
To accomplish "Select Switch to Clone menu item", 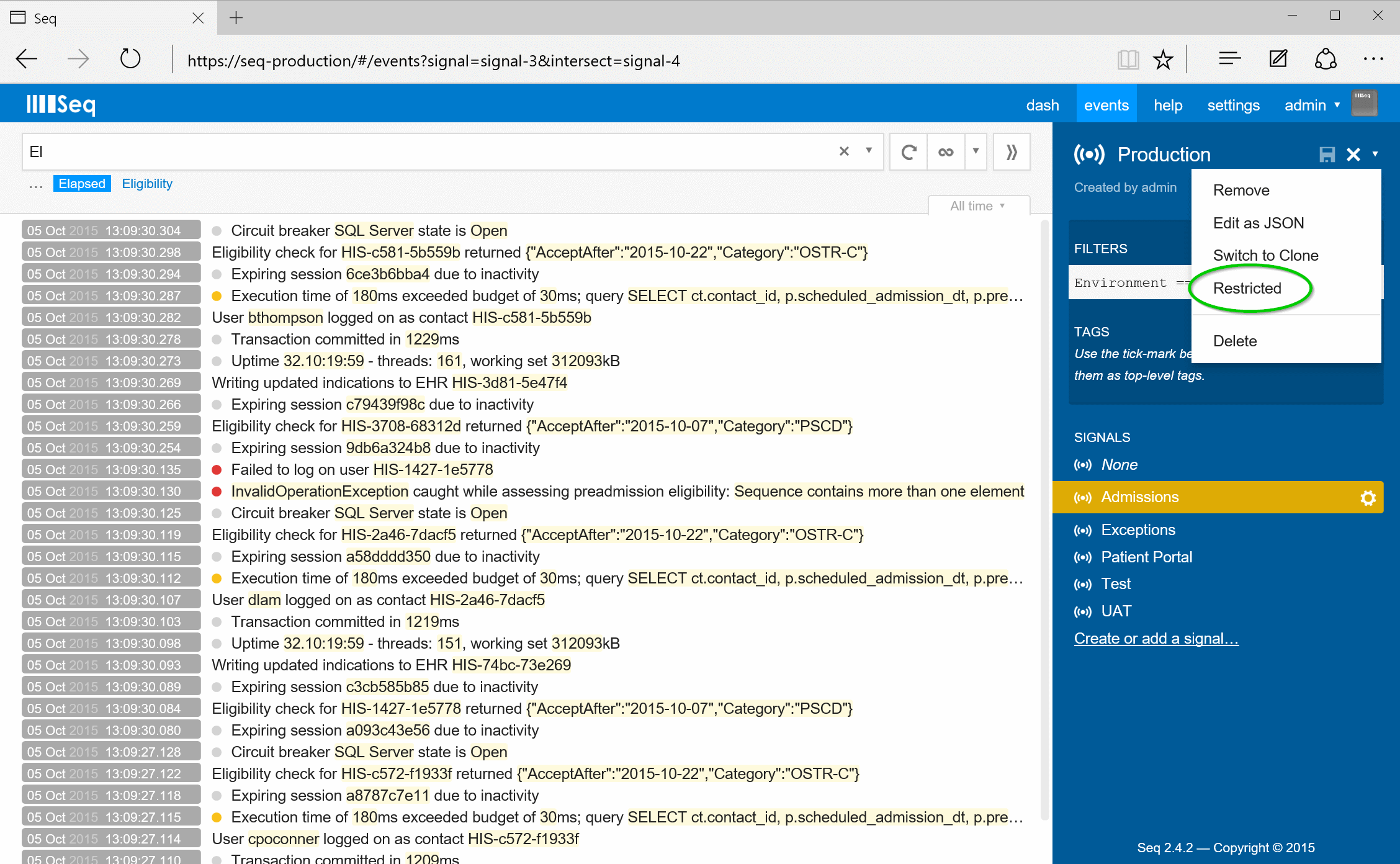I will (1286, 255).
